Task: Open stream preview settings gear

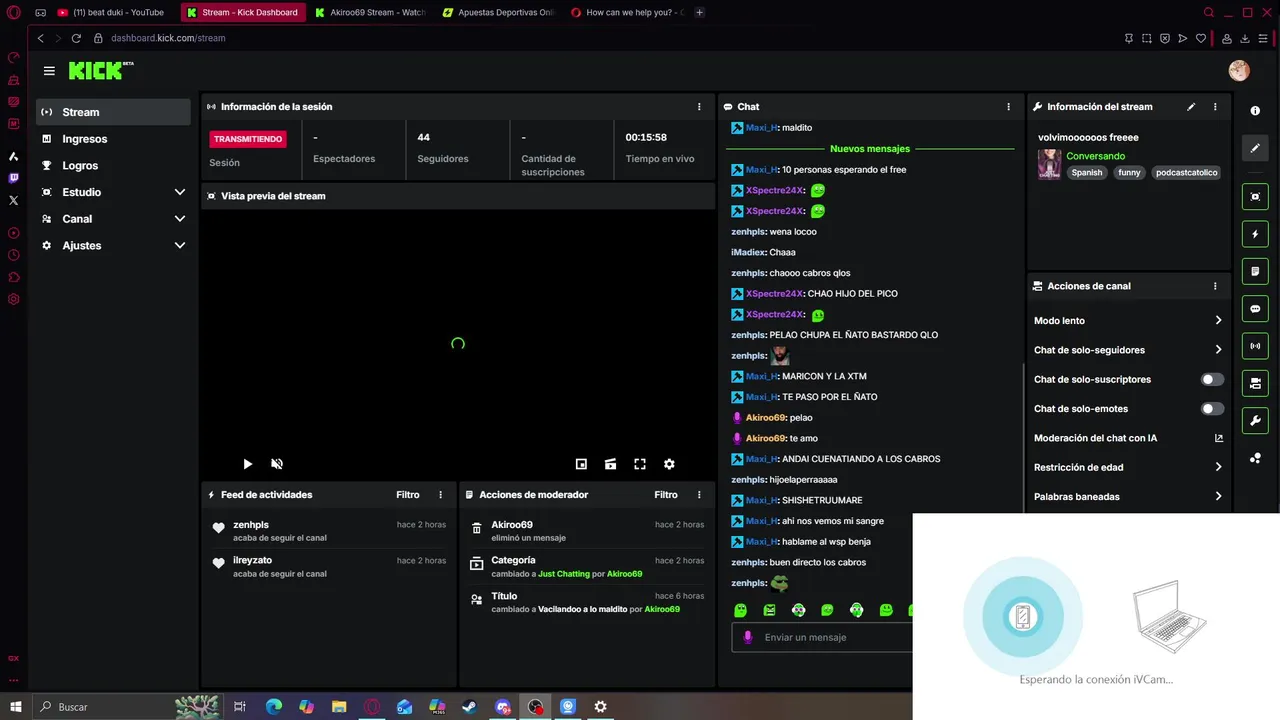Action: 669,464
